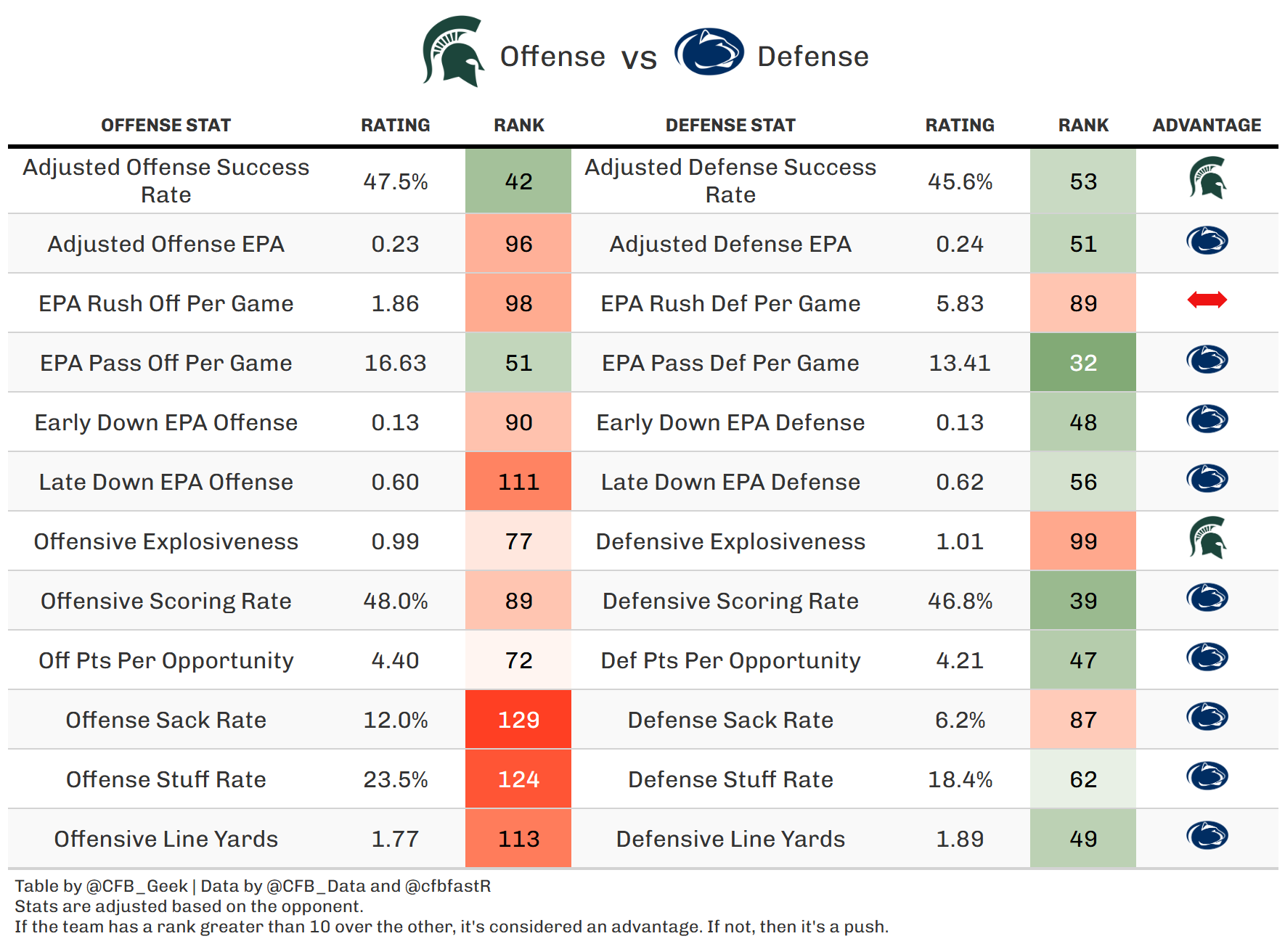Click Spartan advantage icon in Success Rate row
Screen dimensions: 1285x952
click(x=1207, y=178)
